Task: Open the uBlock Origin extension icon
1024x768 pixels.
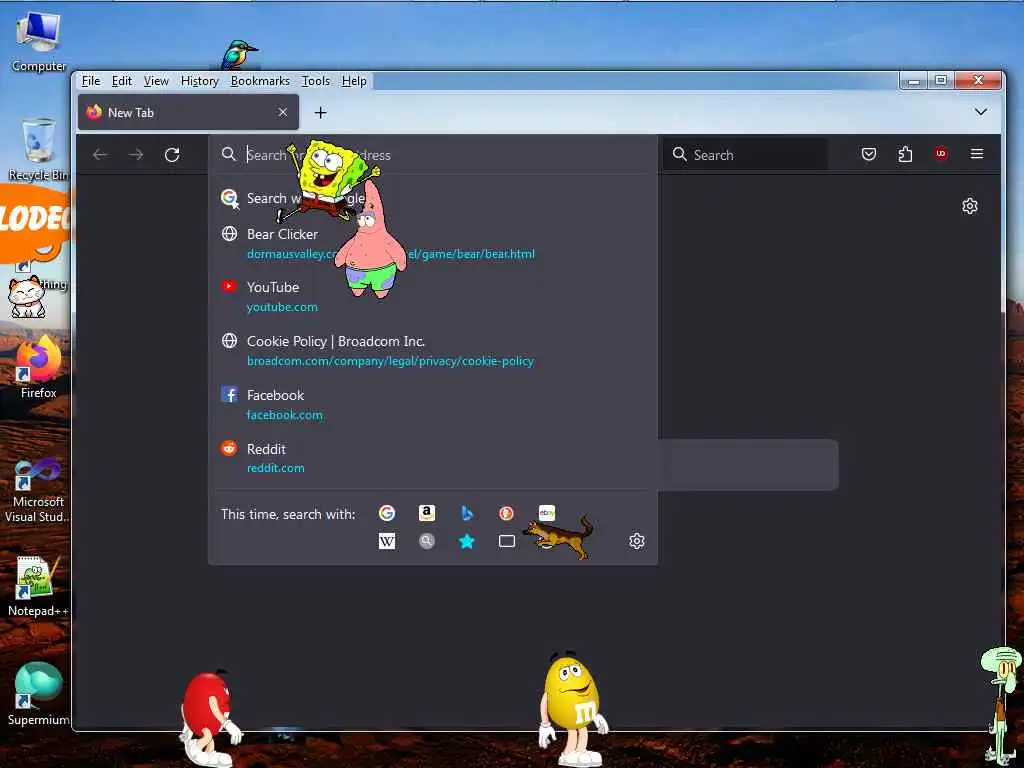Action: pyautogui.click(x=940, y=153)
